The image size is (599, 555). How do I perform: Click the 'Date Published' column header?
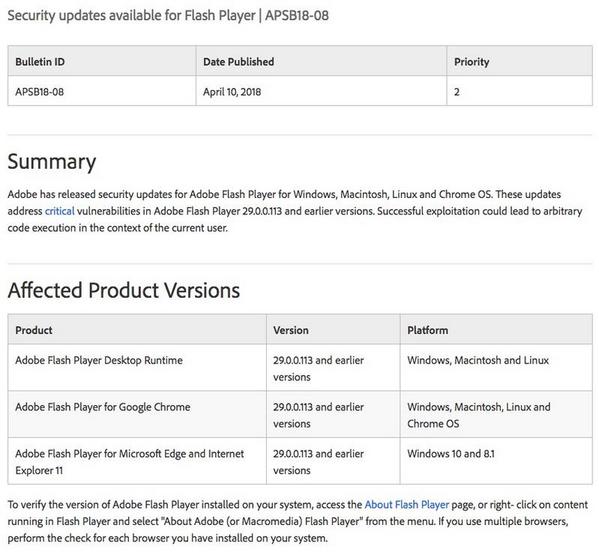coord(321,61)
